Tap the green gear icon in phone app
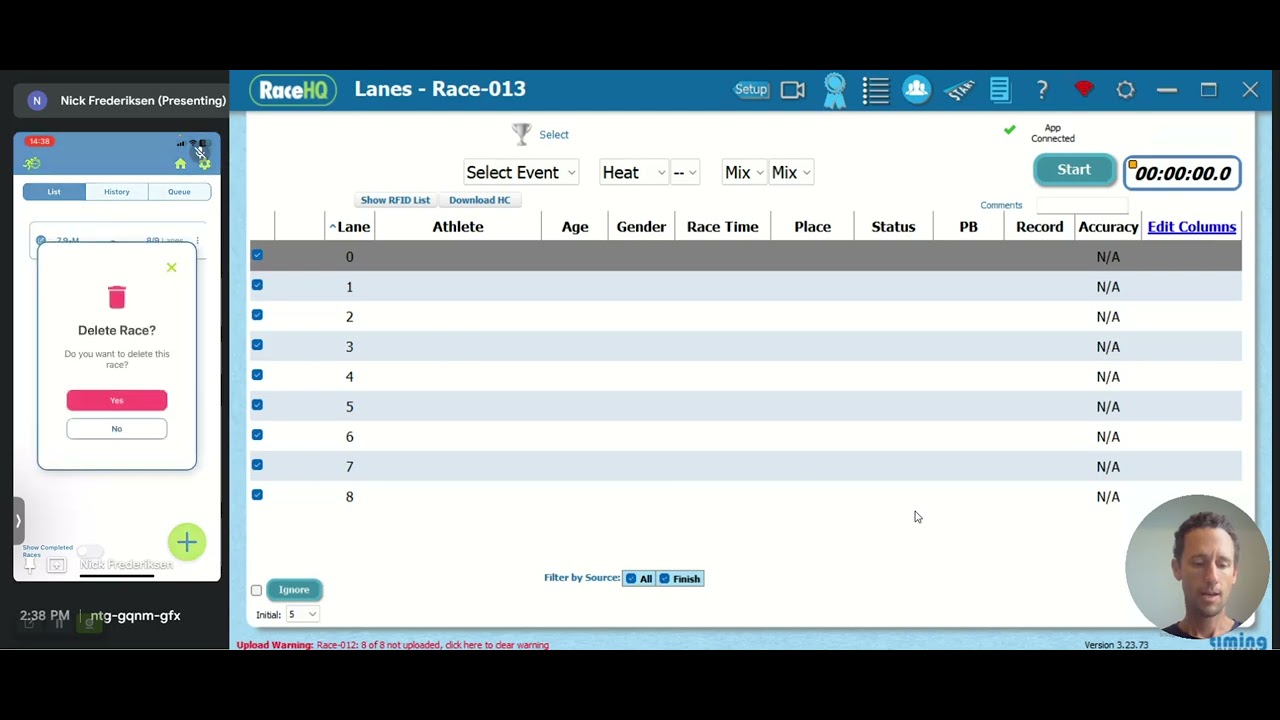Image resolution: width=1280 pixels, height=720 pixels. 204,164
